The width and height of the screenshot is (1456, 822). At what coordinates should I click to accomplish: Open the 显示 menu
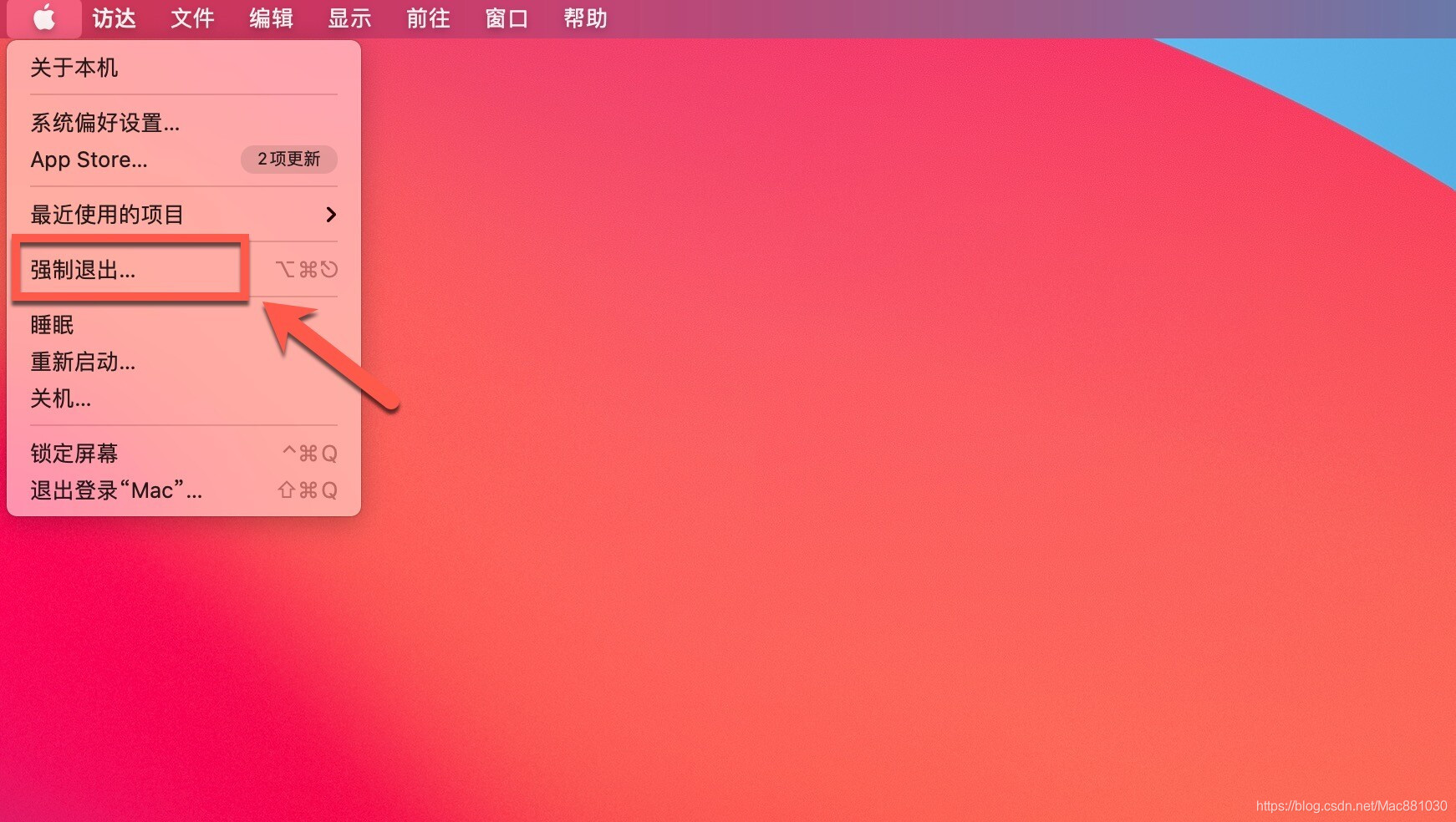point(350,18)
